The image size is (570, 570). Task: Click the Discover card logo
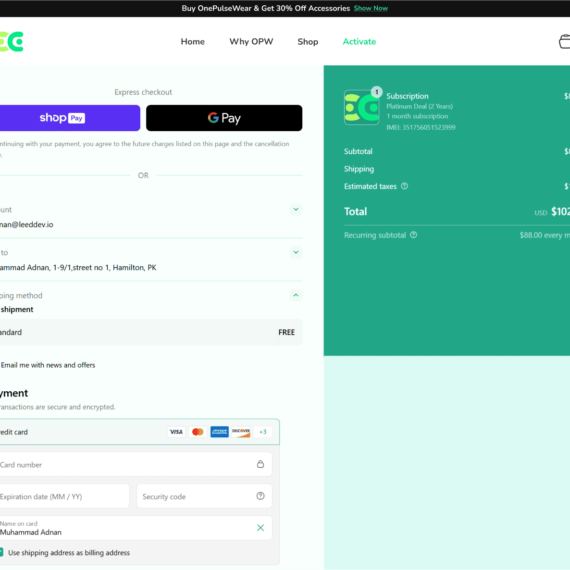pyautogui.click(x=241, y=432)
